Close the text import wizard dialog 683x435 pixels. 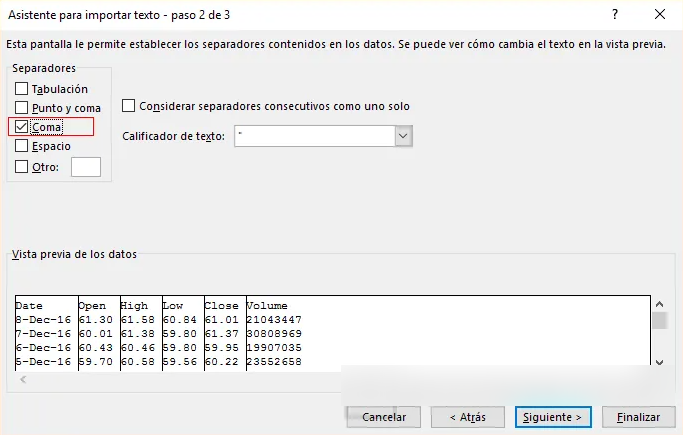tap(660, 14)
